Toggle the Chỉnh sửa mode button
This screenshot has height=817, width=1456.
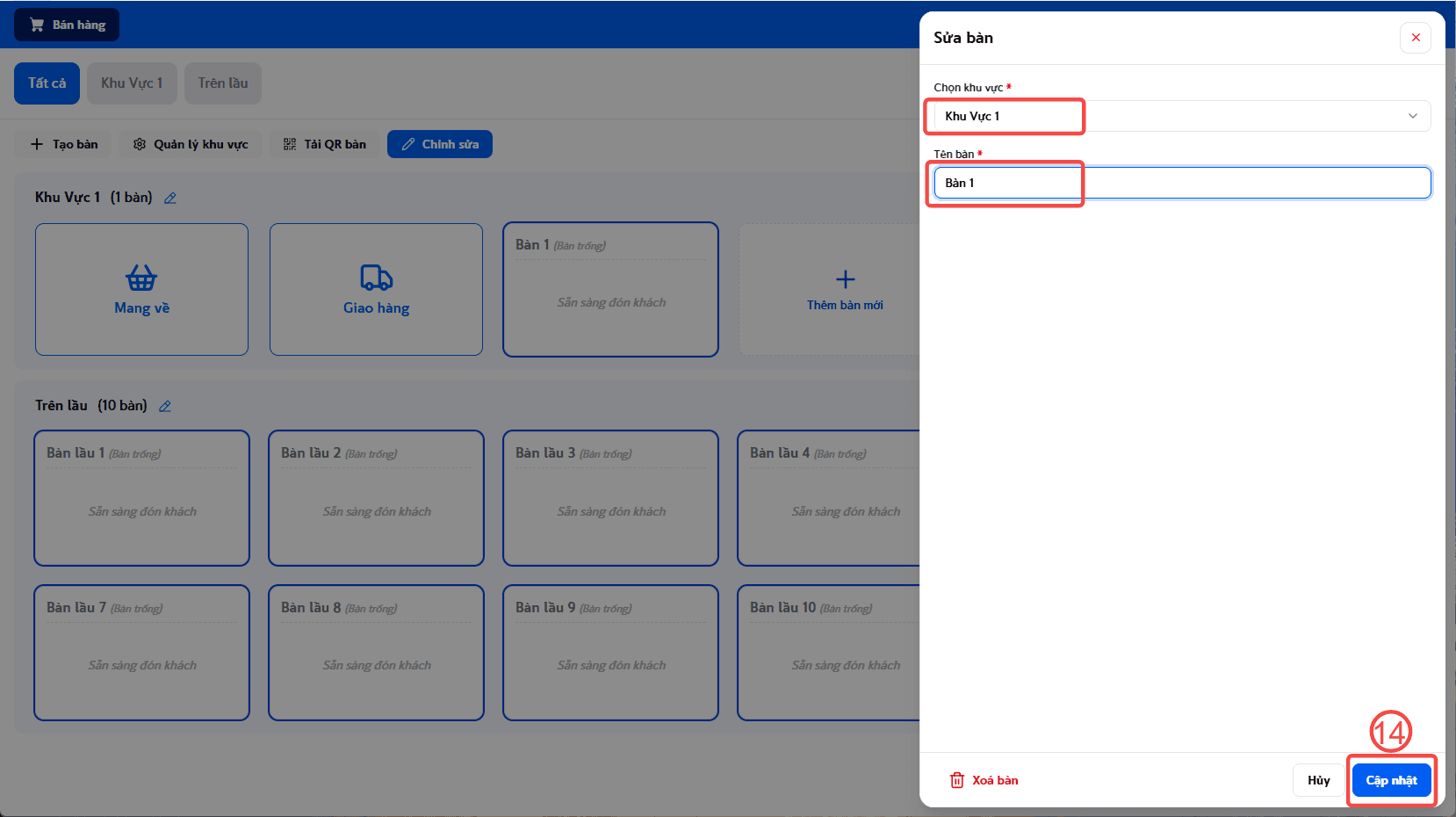(x=440, y=144)
